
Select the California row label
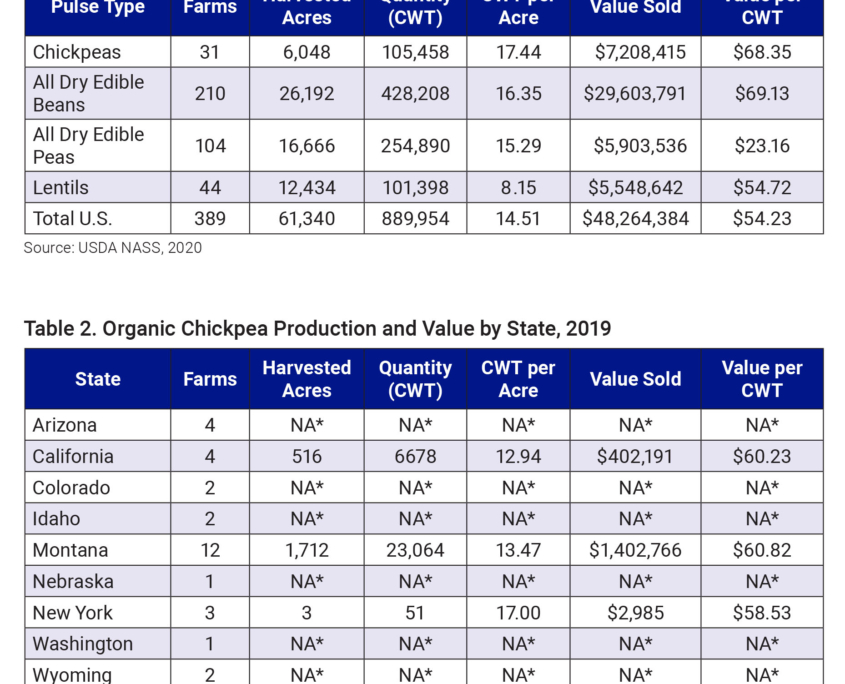coord(73,456)
